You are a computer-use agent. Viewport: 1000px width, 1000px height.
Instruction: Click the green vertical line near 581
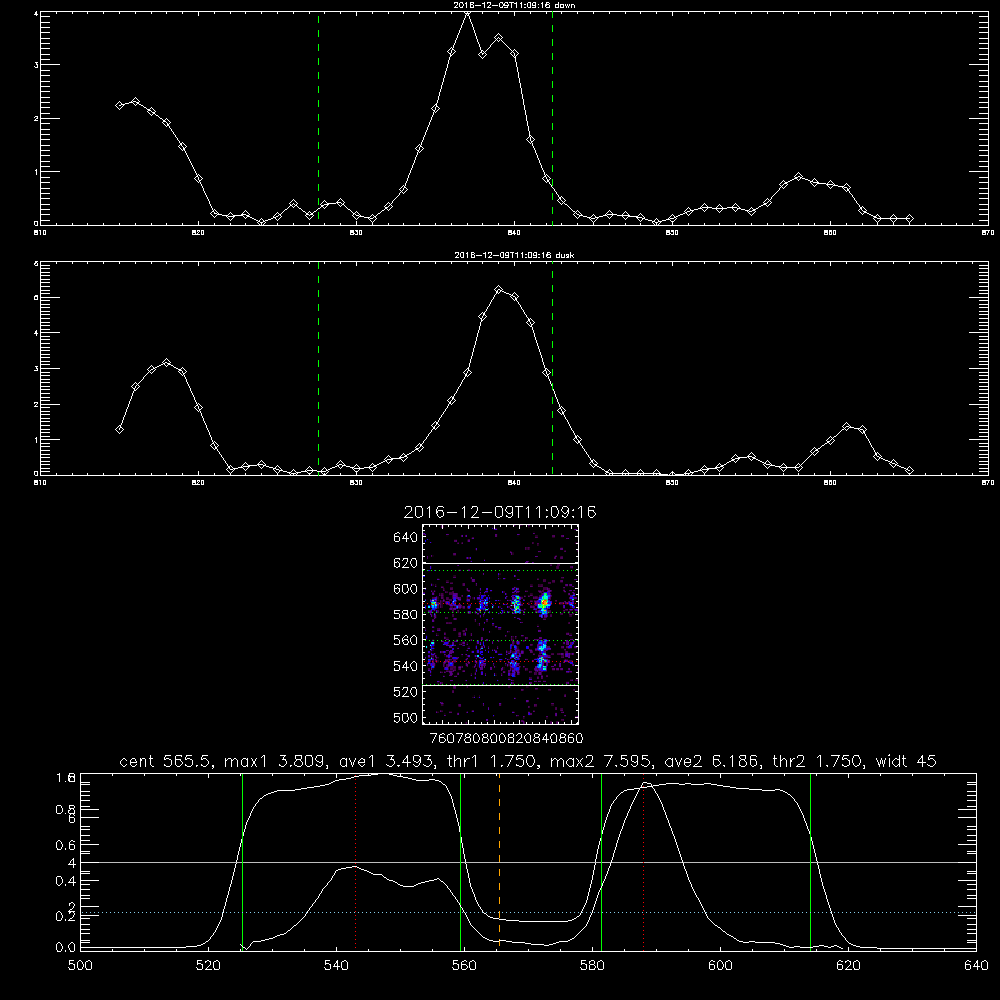pyautogui.click(x=601, y=861)
